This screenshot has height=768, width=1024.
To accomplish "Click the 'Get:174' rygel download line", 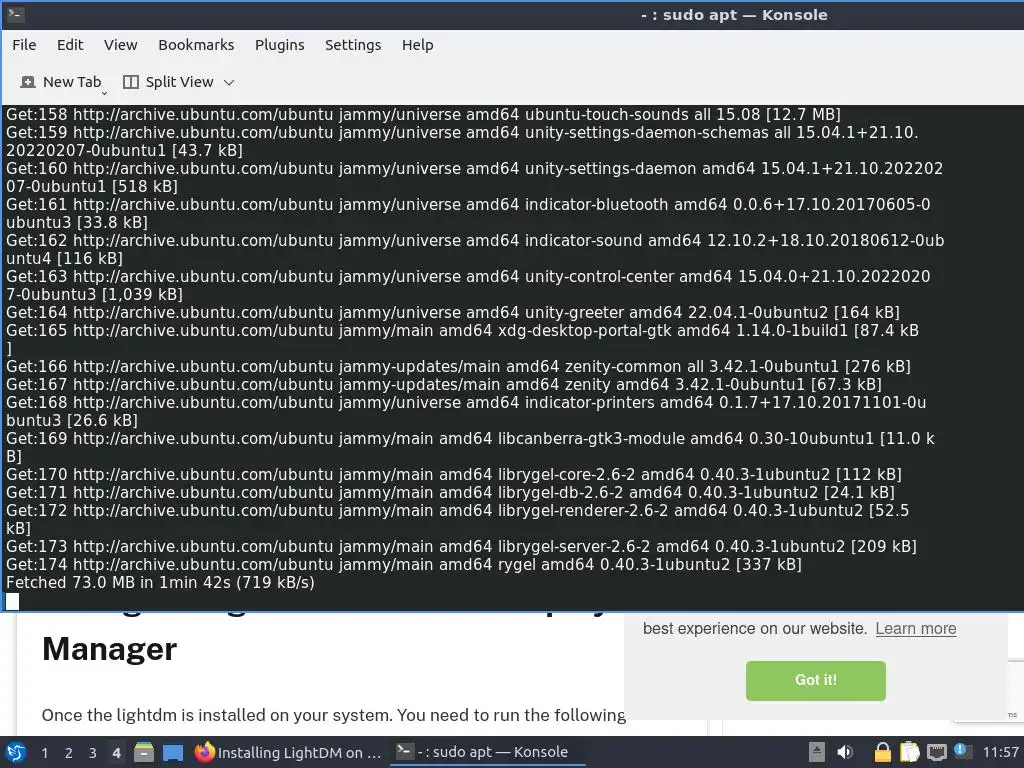I will tap(404, 564).
